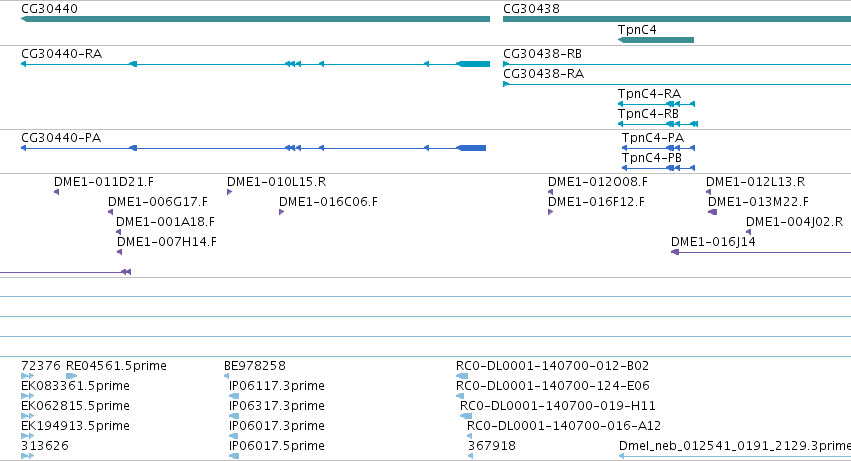Select DME1-006G17.F clone label
851x461 pixels.
pos(157,202)
